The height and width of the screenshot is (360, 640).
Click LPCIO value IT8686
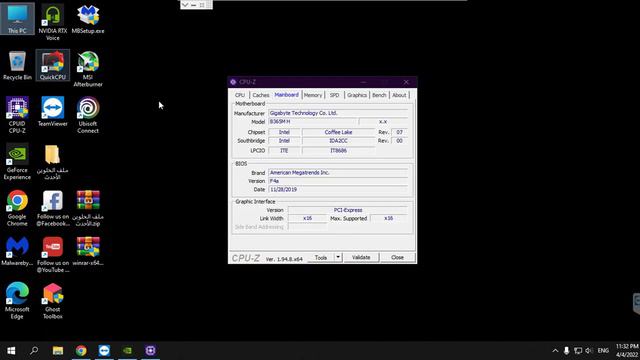click(x=338, y=151)
